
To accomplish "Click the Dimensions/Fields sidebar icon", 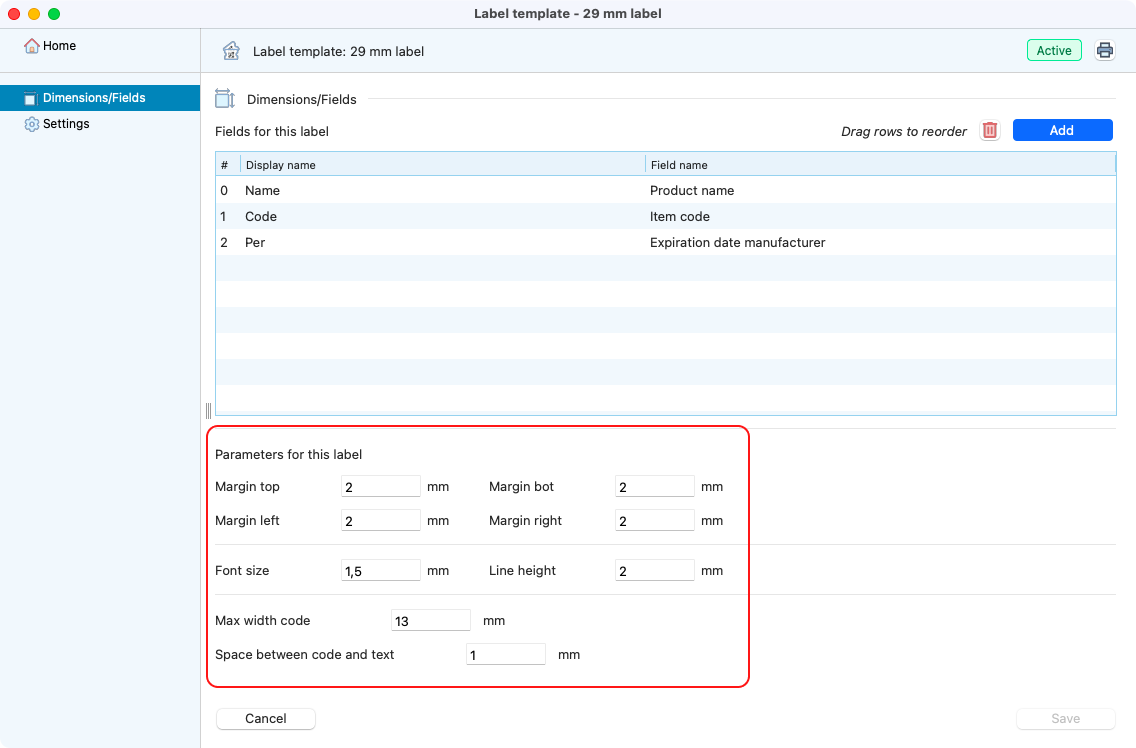I will click(x=30, y=99).
